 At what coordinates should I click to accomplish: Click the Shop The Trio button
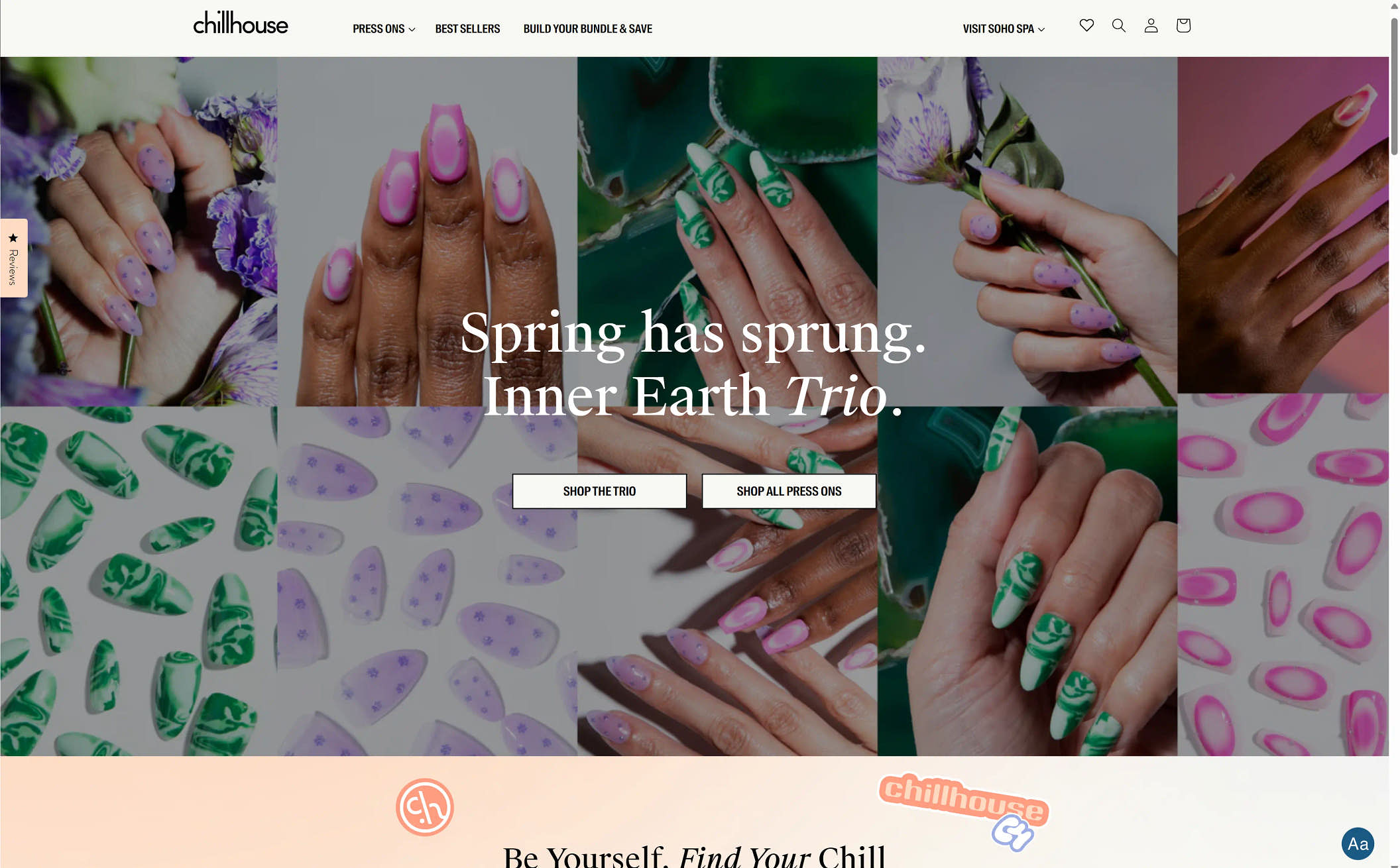599,491
